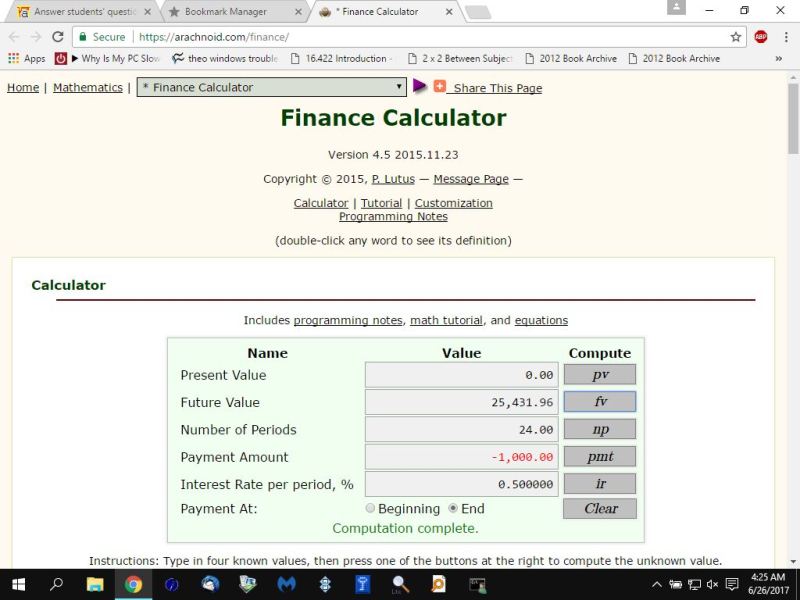Image resolution: width=800 pixels, height=600 pixels.
Task: Open the Malwarebytes taskbar icon
Action: tap(286, 585)
